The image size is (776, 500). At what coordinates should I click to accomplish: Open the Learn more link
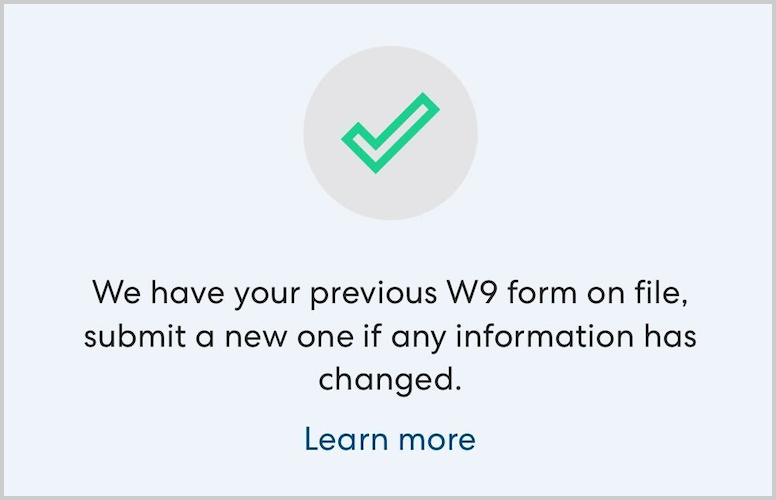(x=389, y=439)
